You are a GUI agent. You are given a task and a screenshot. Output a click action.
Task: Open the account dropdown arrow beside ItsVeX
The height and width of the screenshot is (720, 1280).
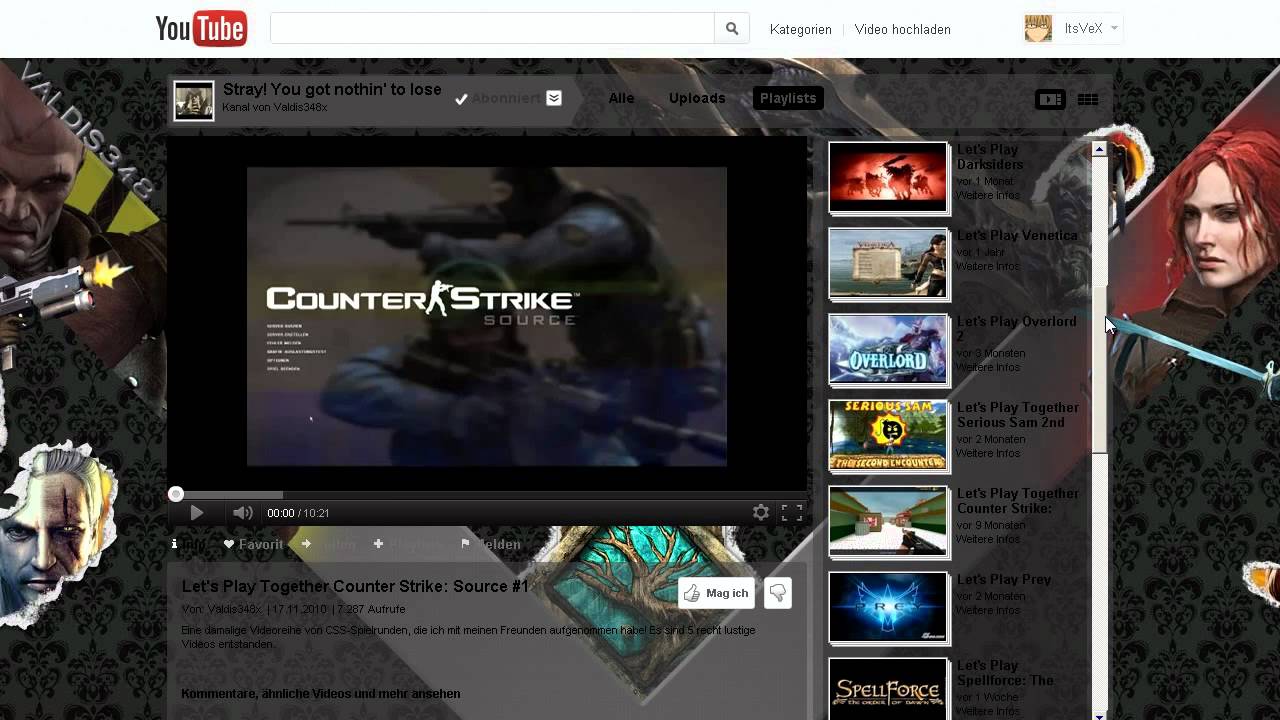point(1114,28)
